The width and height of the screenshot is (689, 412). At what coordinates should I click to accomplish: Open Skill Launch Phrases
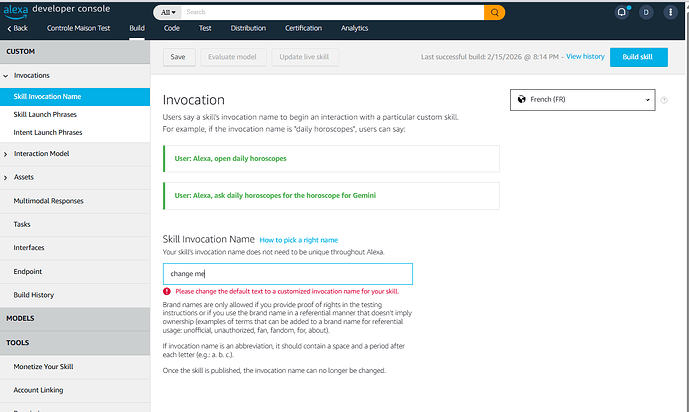(x=75, y=115)
